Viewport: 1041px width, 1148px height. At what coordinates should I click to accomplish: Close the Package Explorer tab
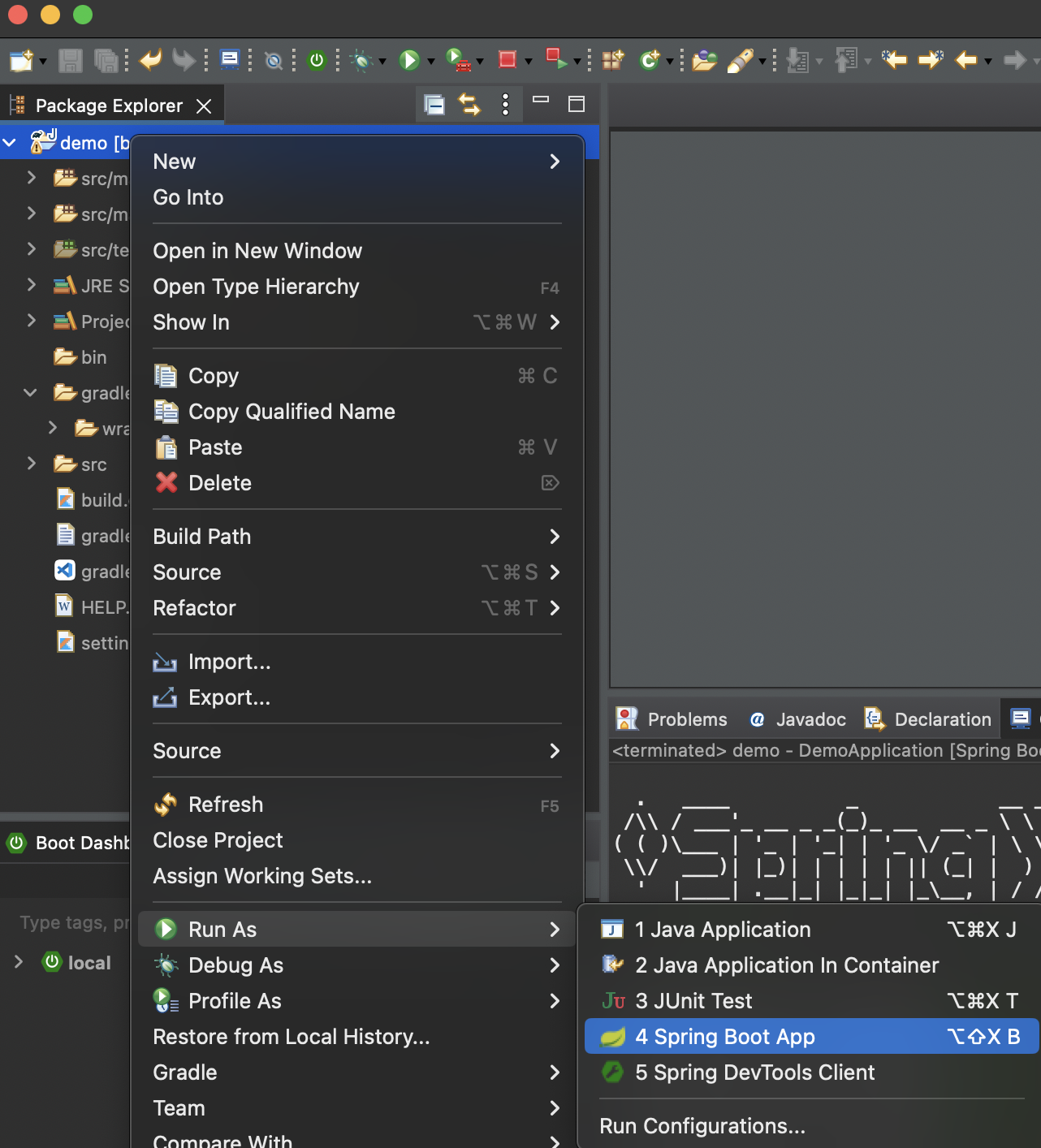pyautogui.click(x=205, y=106)
